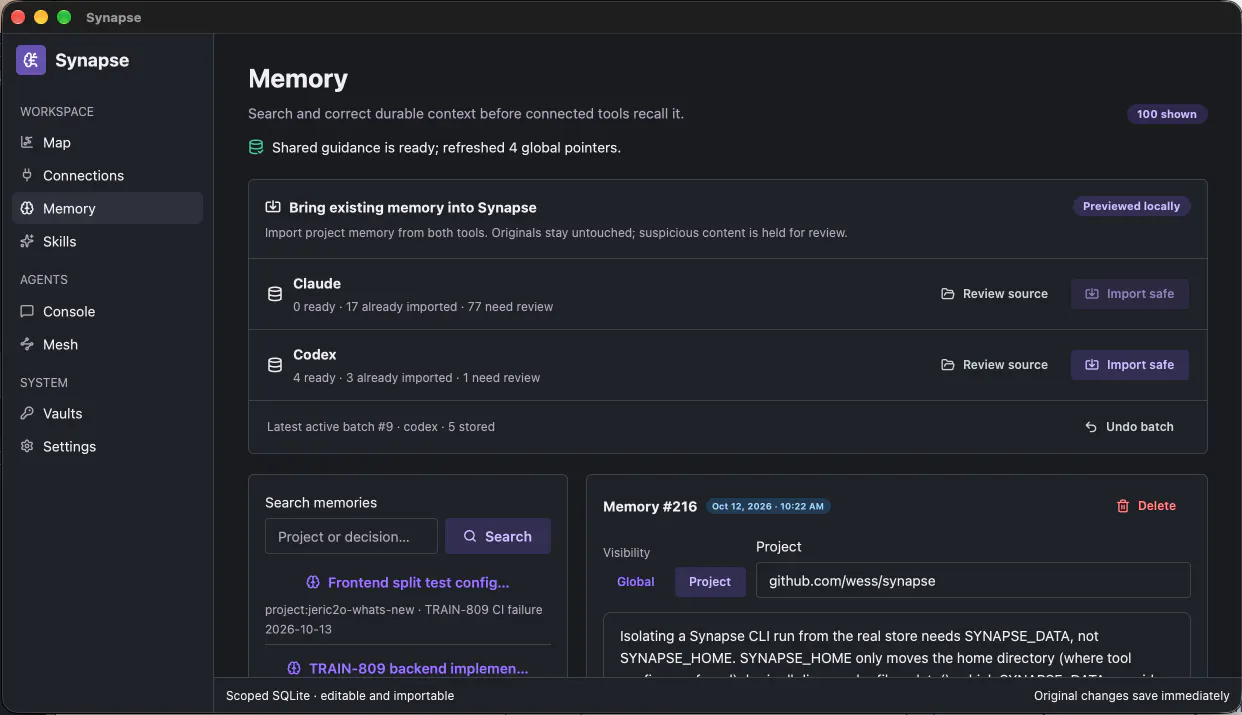The width and height of the screenshot is (1242, 715).
Task: Click into the memory content text area
Action: pos(897,645)
